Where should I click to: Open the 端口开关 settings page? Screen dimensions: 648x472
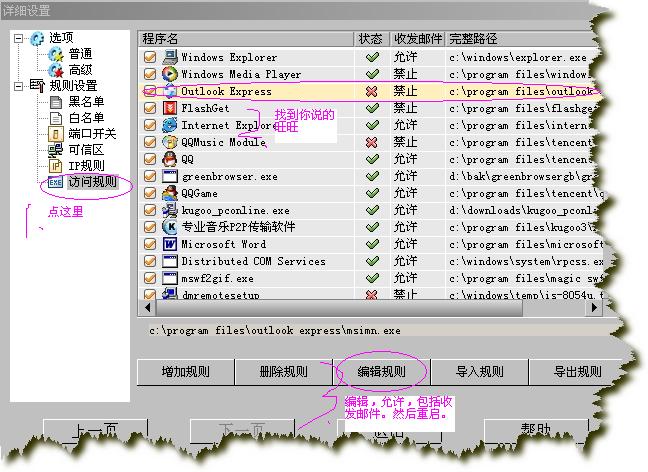click(x=92, y=134)
